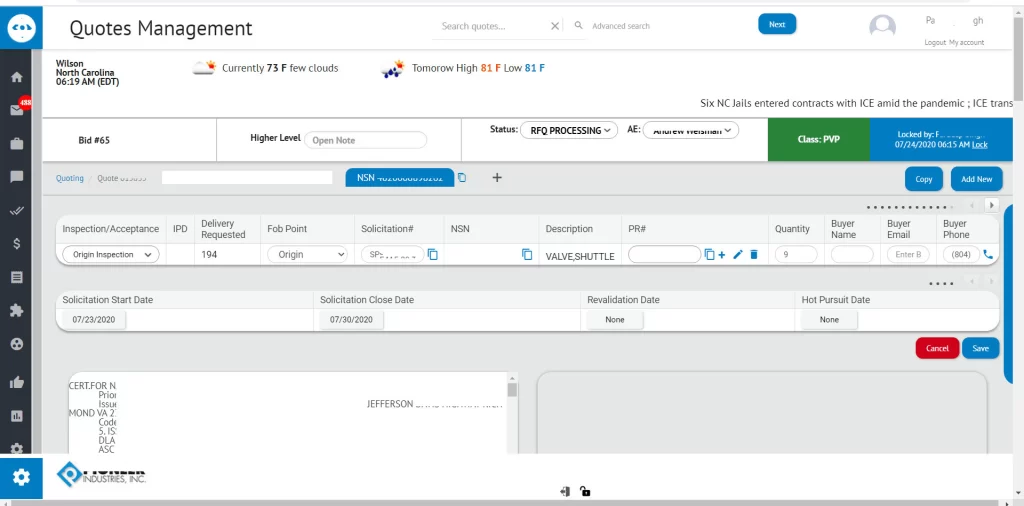Copy the Solicitation number using copy icon
The height and width of the screenshot is (506, 1024).
pos(433,255)
